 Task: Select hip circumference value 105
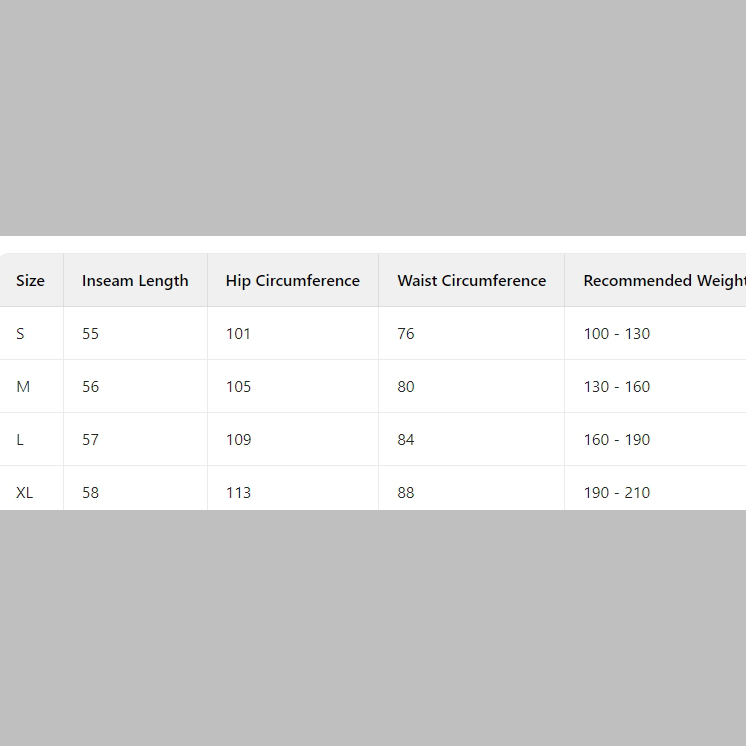click(238, 387)
